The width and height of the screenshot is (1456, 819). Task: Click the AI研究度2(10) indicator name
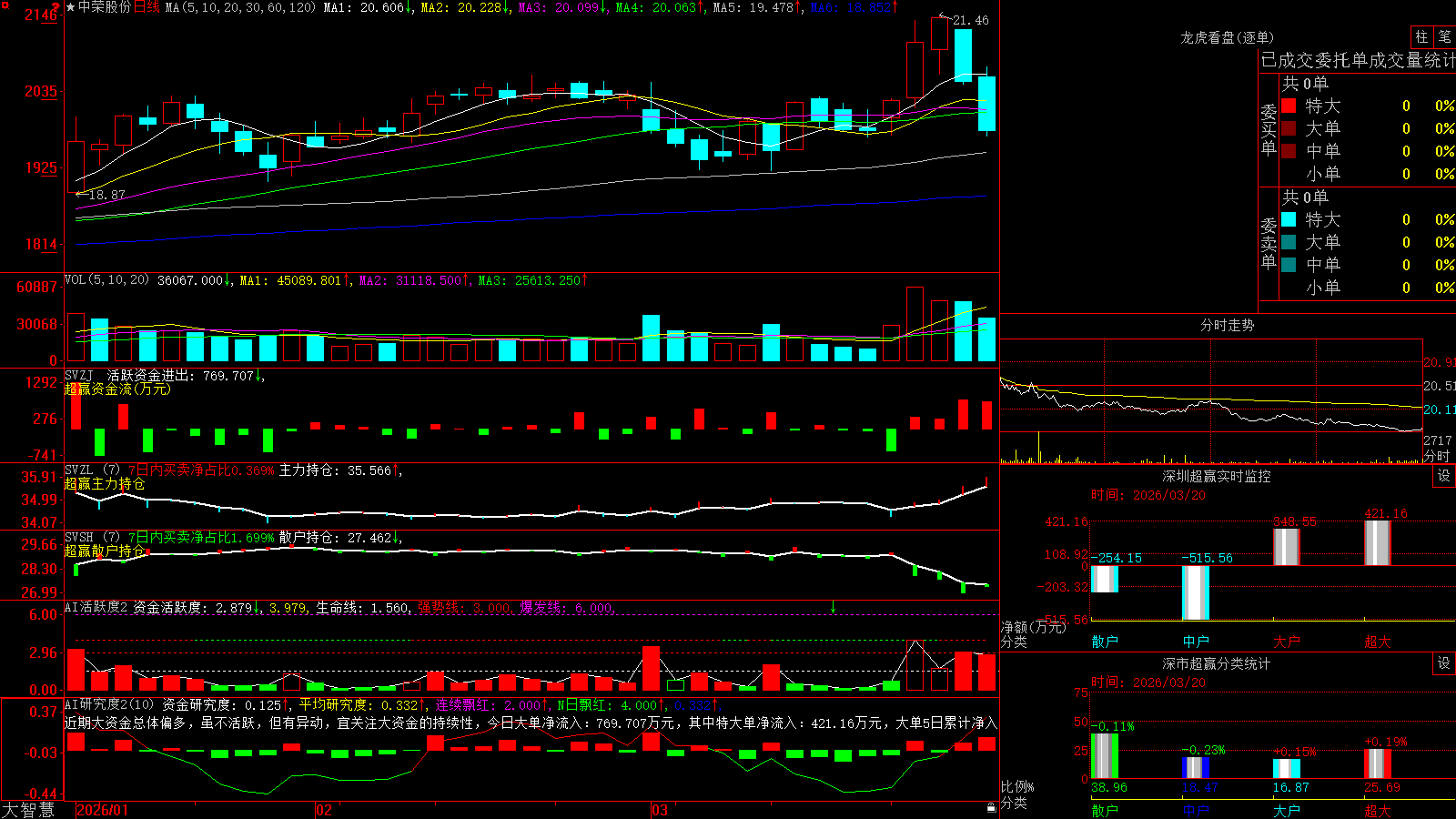[111, 704]
